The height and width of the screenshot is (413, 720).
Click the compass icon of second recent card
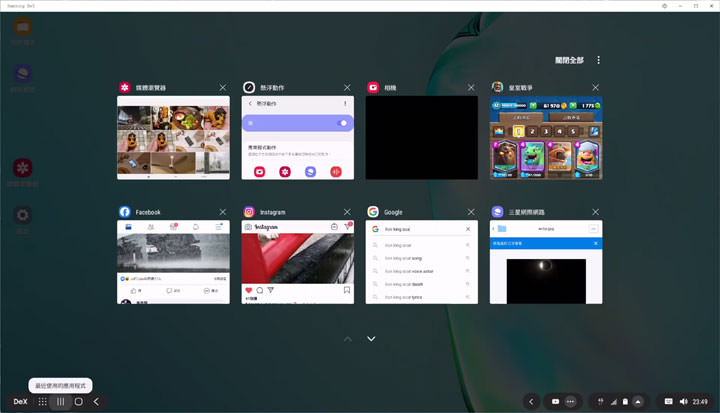[249, 87]
